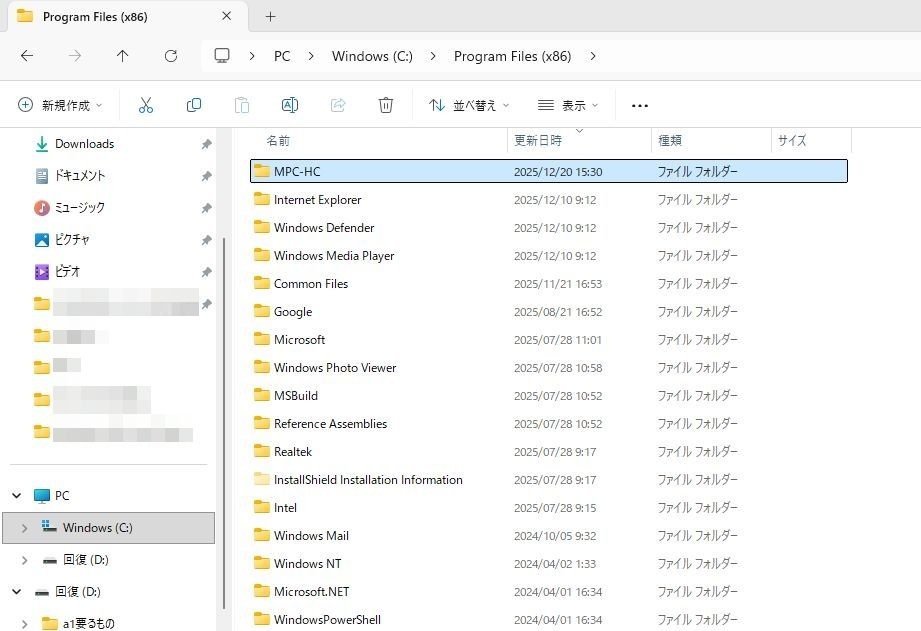The image size is (921, 631).
Task: Open Downloads in the quick access sidebar
Action: point(84,144)
